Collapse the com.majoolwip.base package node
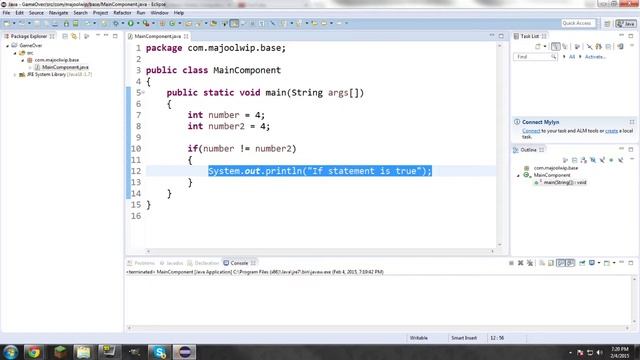 click(x=23, y=60)
